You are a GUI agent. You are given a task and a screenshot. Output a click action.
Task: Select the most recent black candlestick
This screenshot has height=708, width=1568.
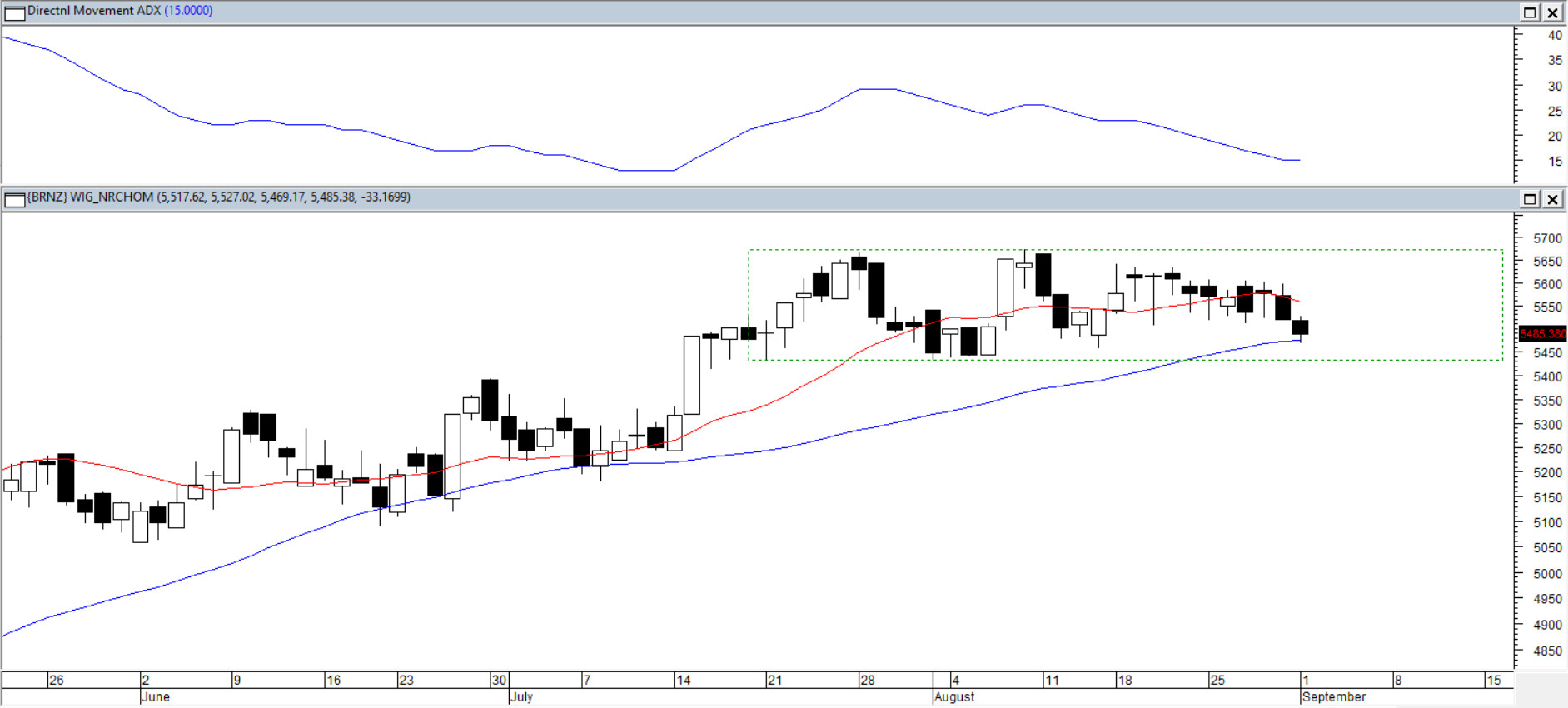tap(1300, 327)
